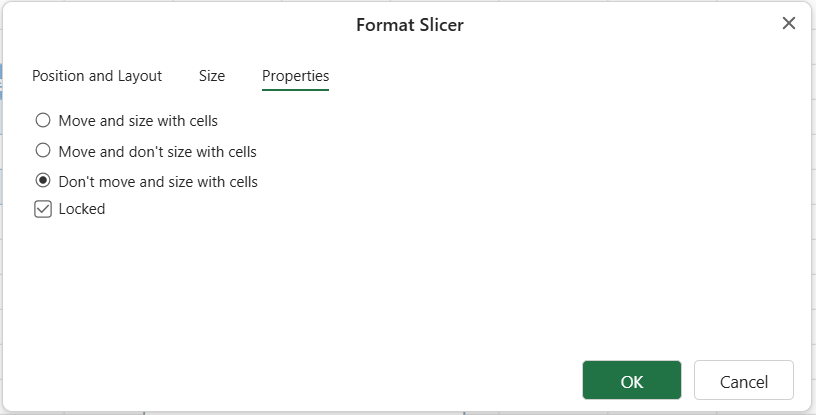The height and width of the screenshot is (415, 816).
Task: Pick 'Don't move and size with cells' radio
Action: click(43, 181)
